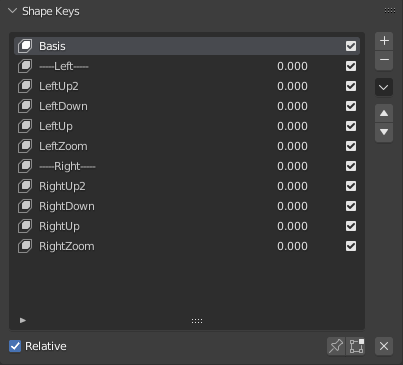
Task: Click the LeftUp2 value 0.000
Action: point(292,86)
